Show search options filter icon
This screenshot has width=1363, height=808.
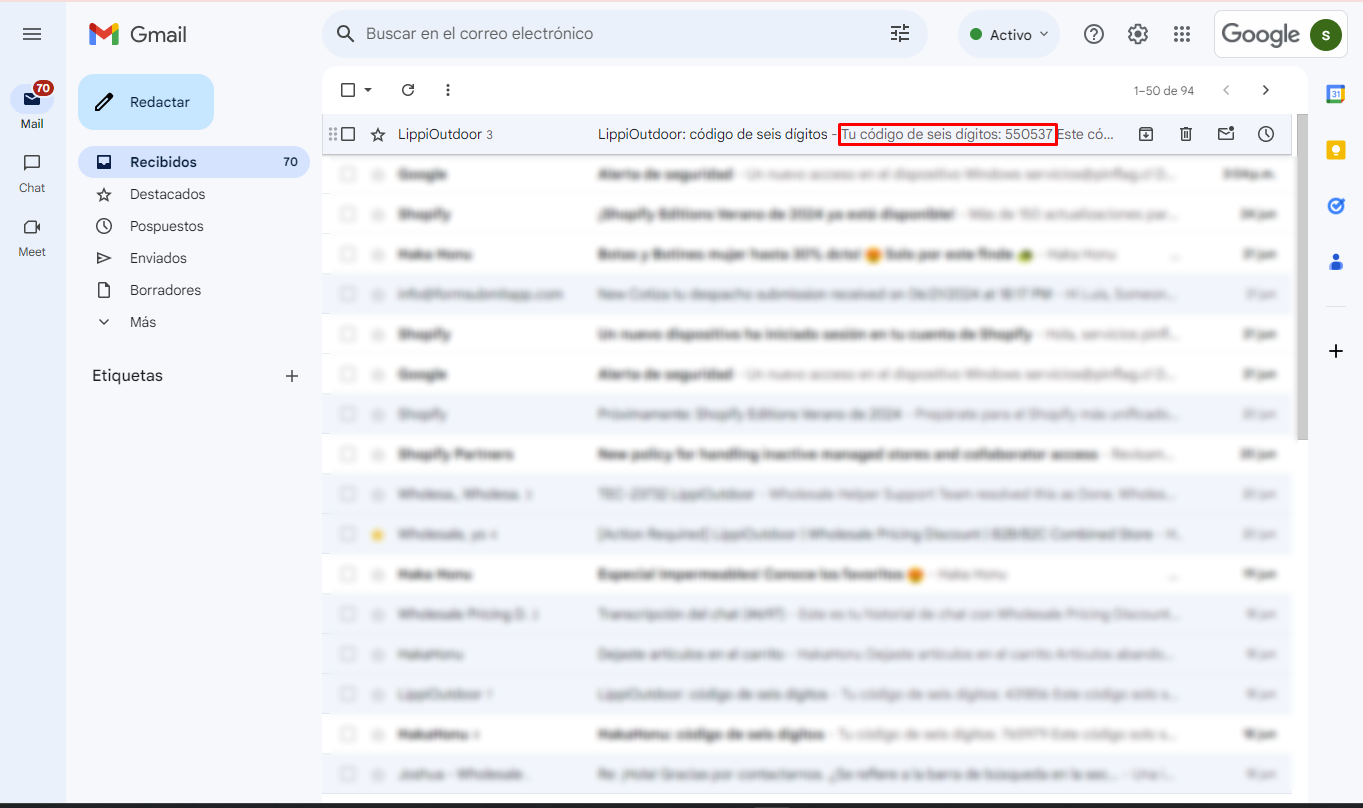(x=900, y=34)
